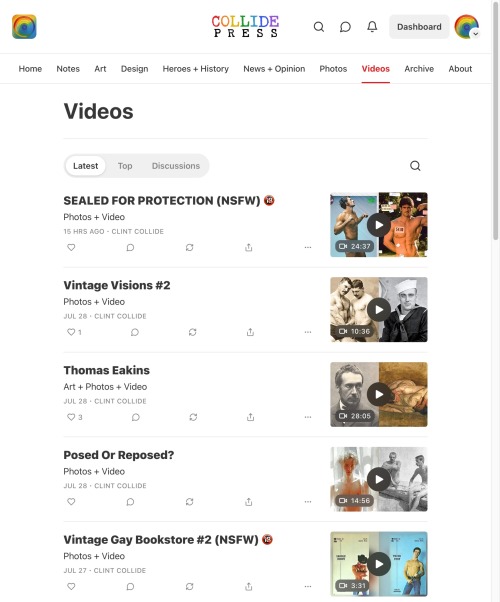Image resolution: width=500 pixels, height=602 pixels.
Task: Like the Posed Or Reposed? post
Action: [71, 502]
